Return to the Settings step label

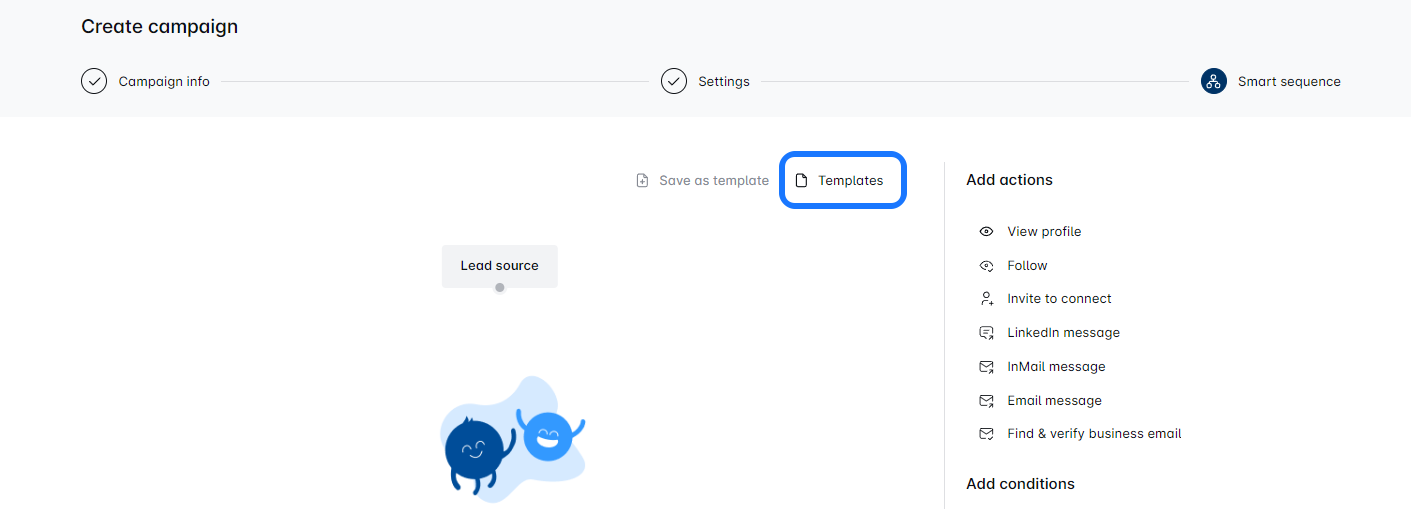723,82
